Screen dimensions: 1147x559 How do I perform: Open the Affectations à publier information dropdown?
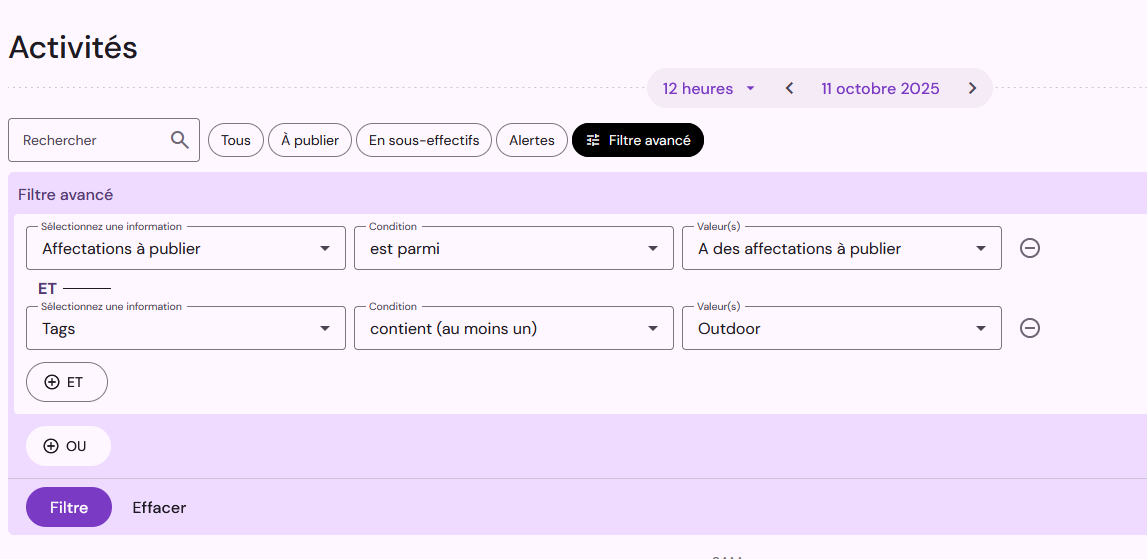pyautogui.click(x=186, y=248)
